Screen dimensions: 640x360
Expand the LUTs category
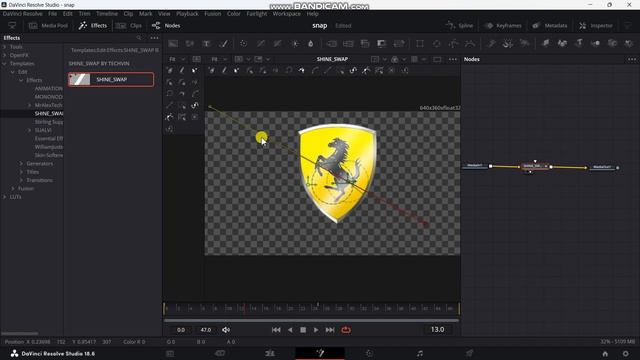[4, 197]
